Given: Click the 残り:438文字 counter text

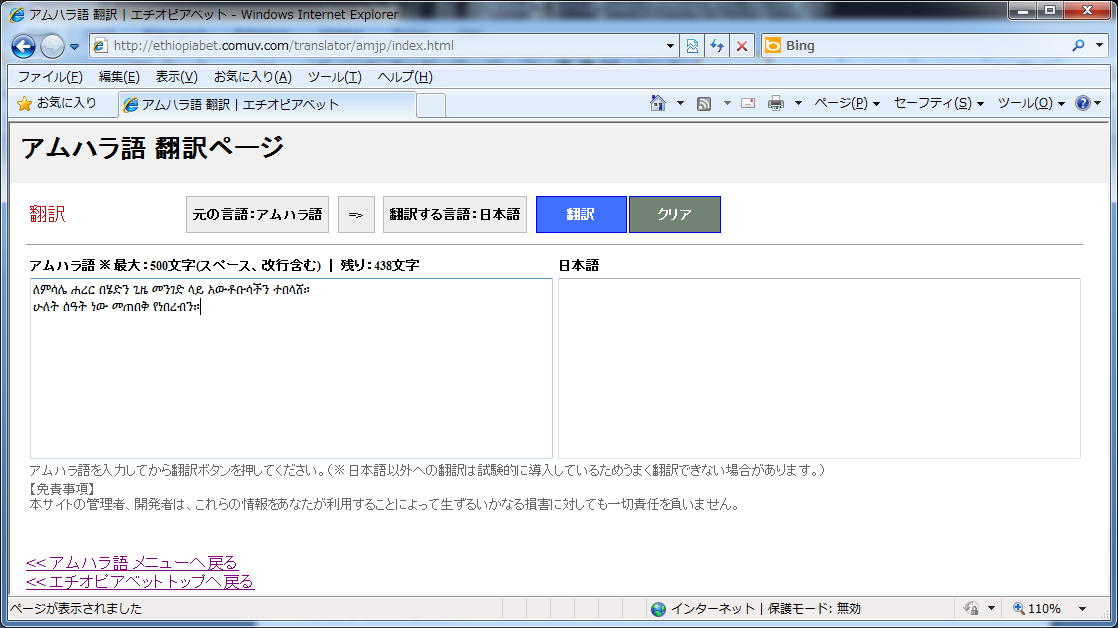Looking at the screenshot, I should point(380,266).
